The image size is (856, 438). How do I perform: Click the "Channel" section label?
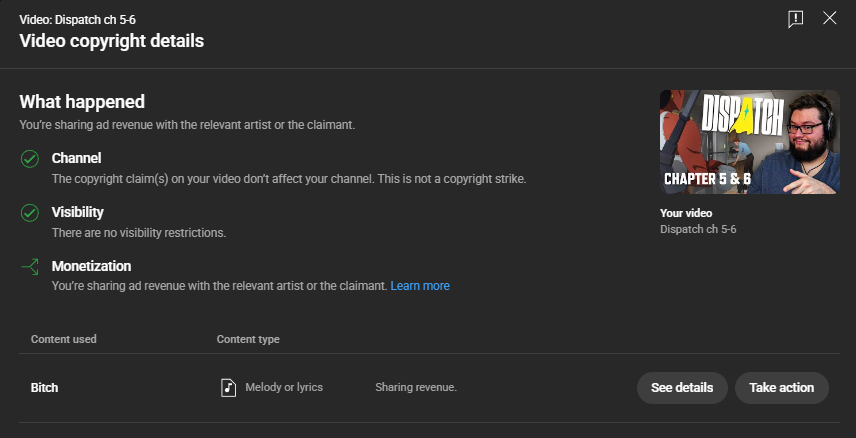pyautogui.click(x=76, y=158)
